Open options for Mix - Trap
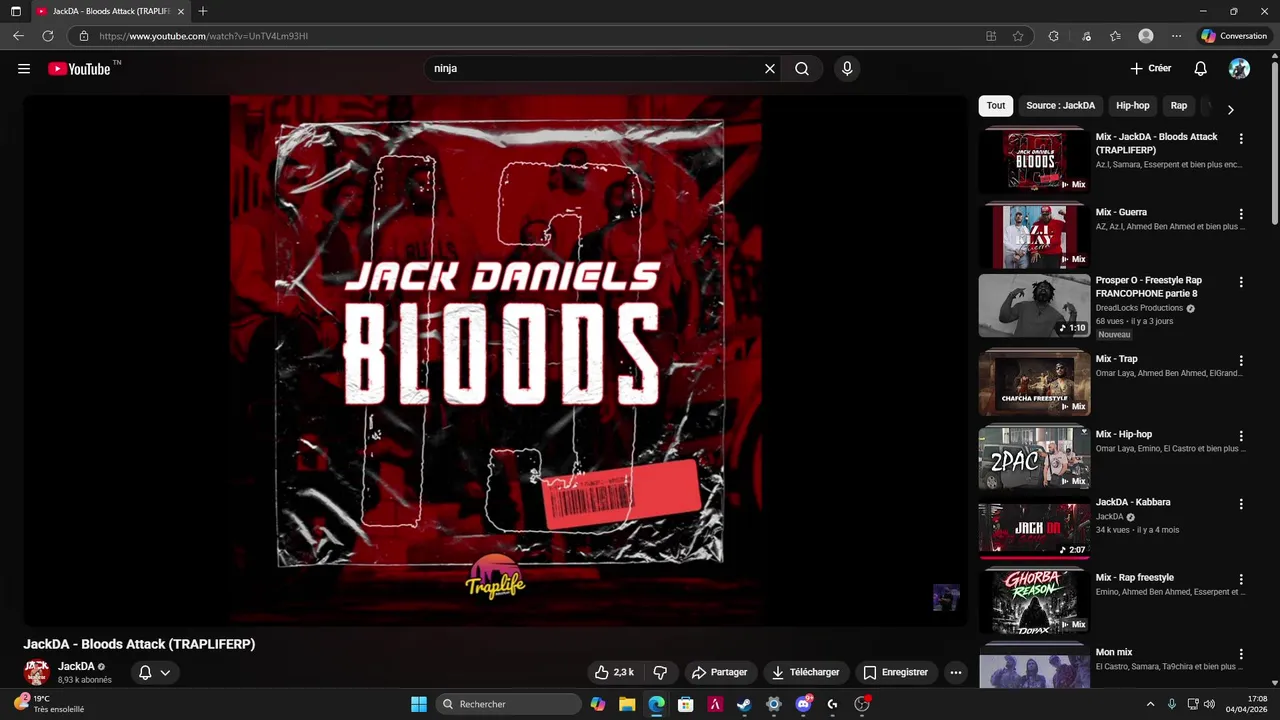The width and height of the screenshot is (1280, 720). [1241, 361]
